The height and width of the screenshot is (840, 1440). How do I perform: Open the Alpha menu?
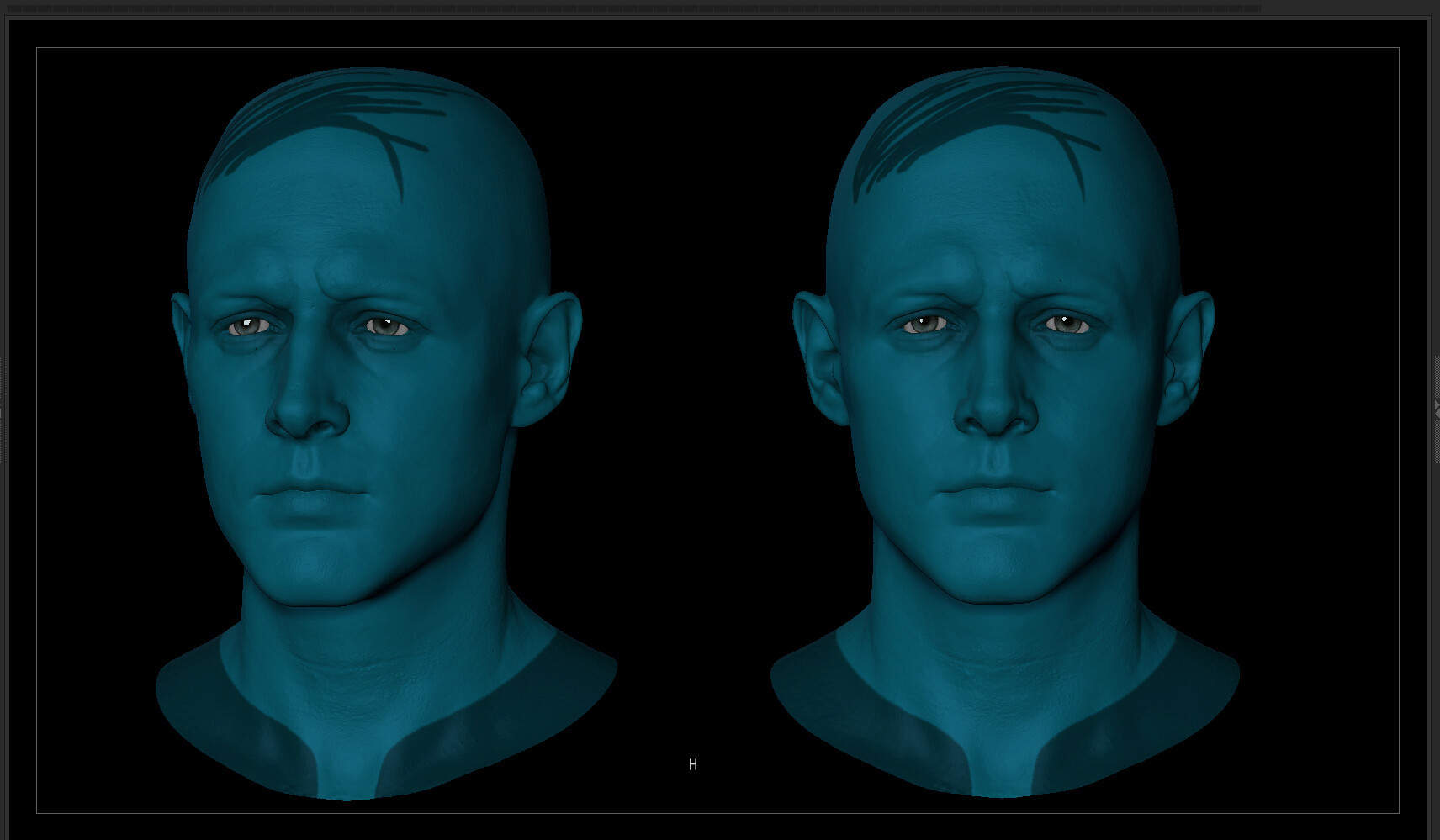(13, 6)
